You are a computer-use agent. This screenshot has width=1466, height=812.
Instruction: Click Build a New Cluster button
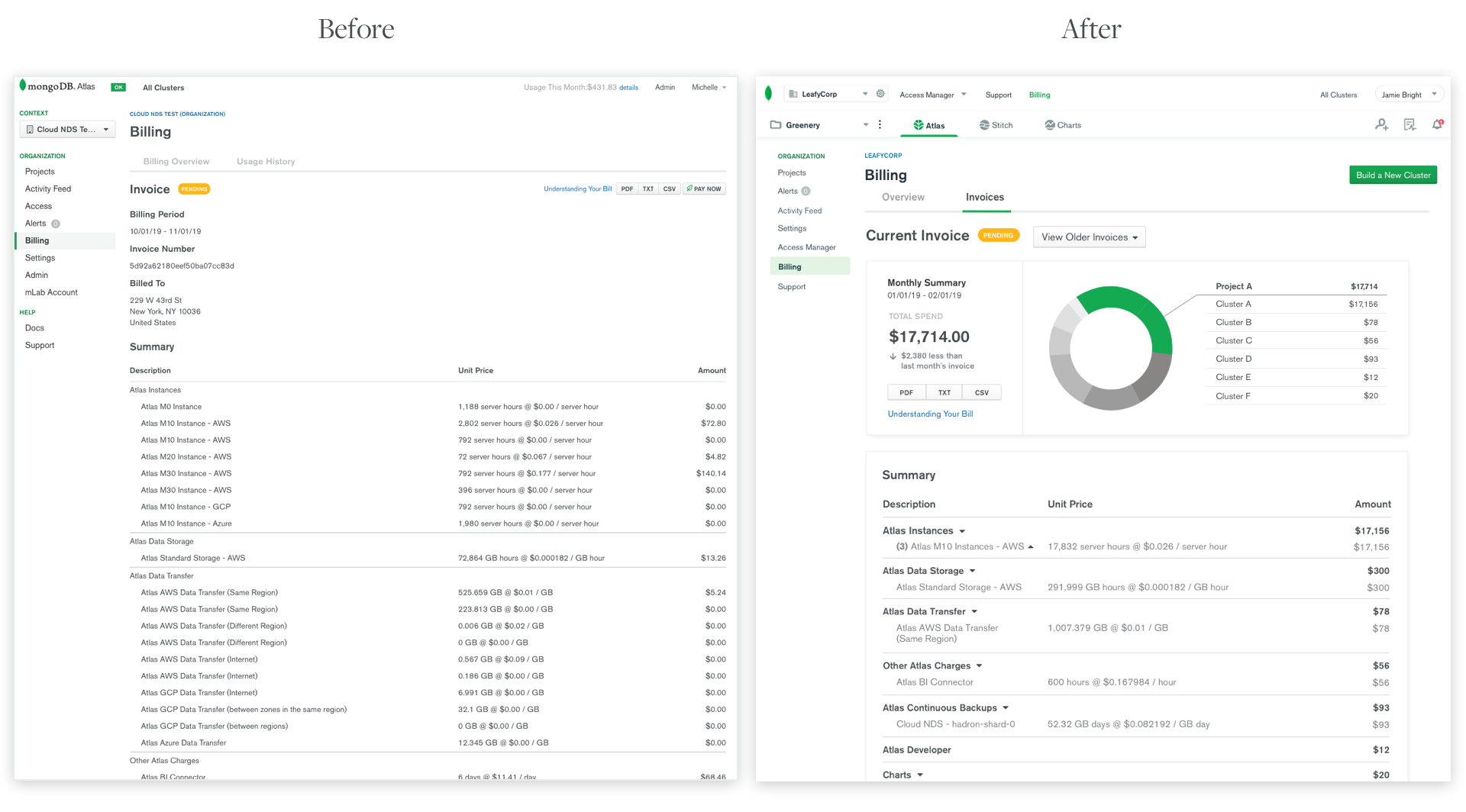[x=1393, y=175]
